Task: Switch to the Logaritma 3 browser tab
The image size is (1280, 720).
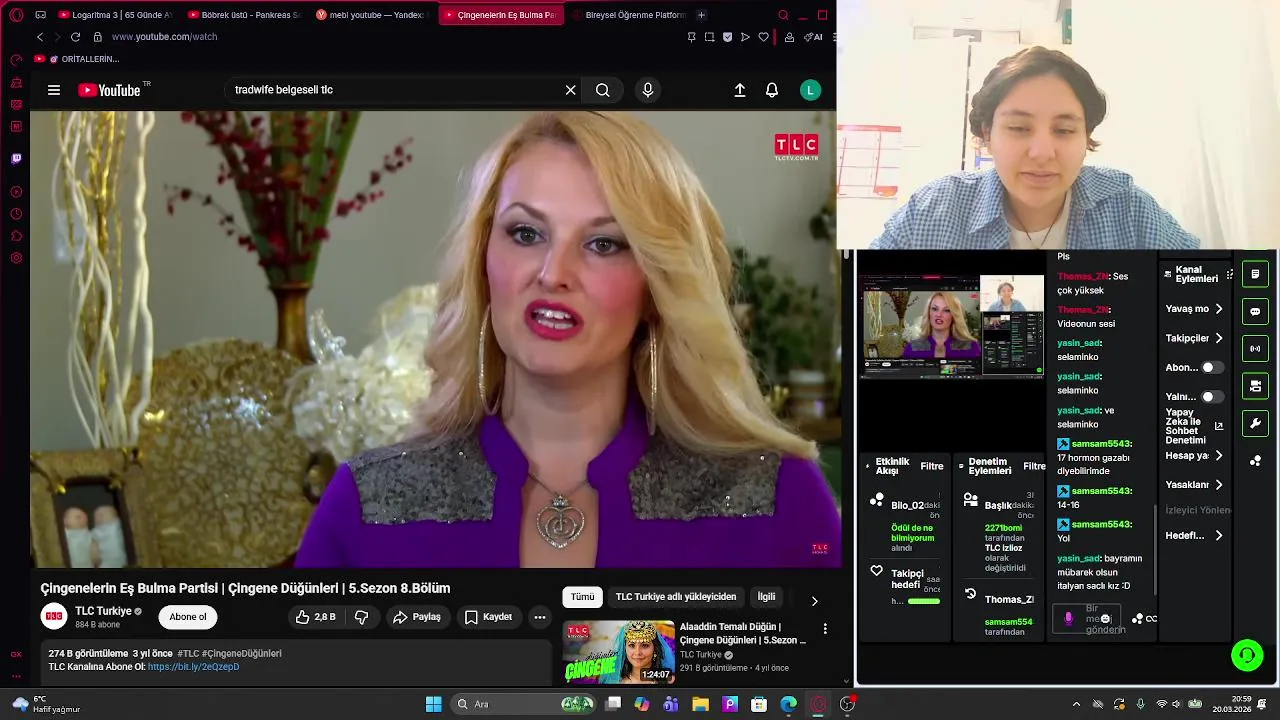Action: [x=114, y=15]
